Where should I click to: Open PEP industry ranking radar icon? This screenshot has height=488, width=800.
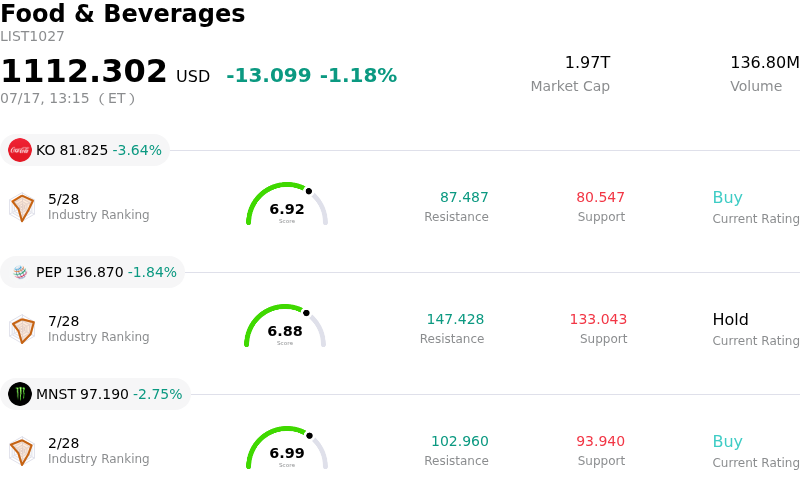(22, 329)
